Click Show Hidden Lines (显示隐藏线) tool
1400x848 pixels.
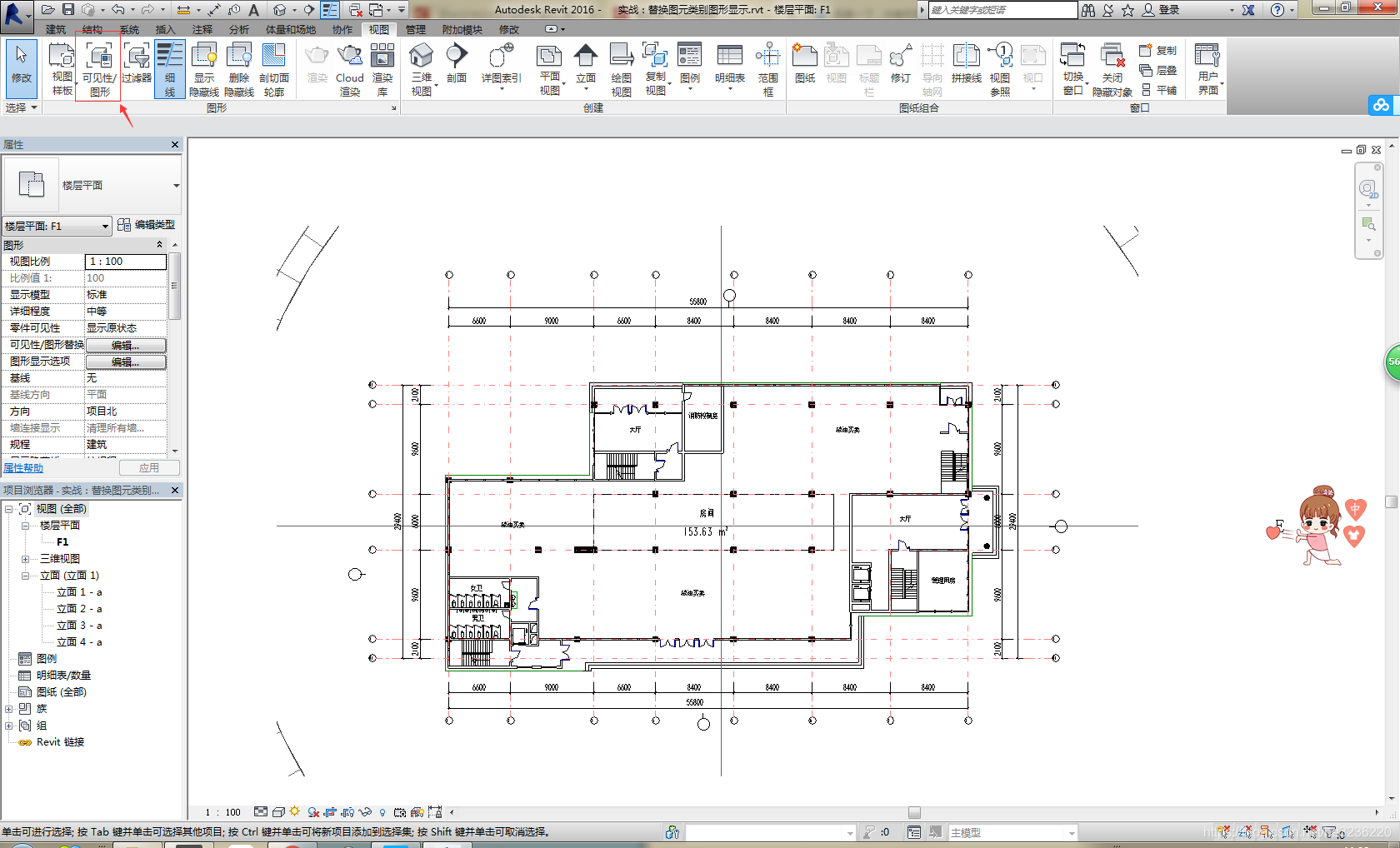[204, 68]
